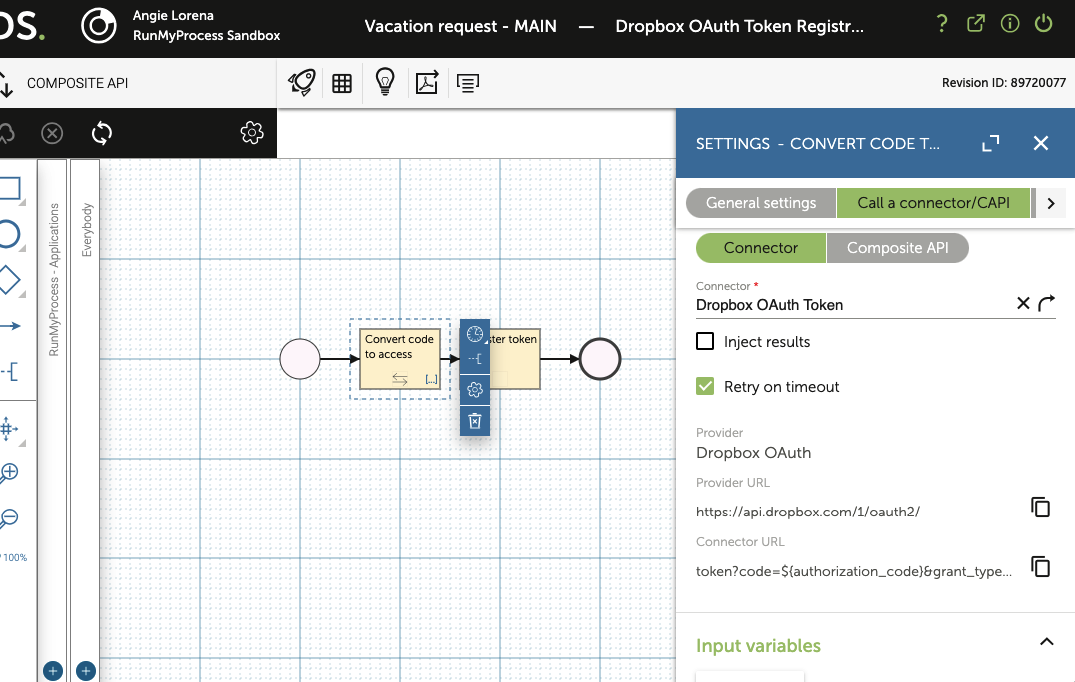Uncheck Retry on timeout
Image resolution: width=1075 pixels, height=682 pixels.
click(705, 387)
